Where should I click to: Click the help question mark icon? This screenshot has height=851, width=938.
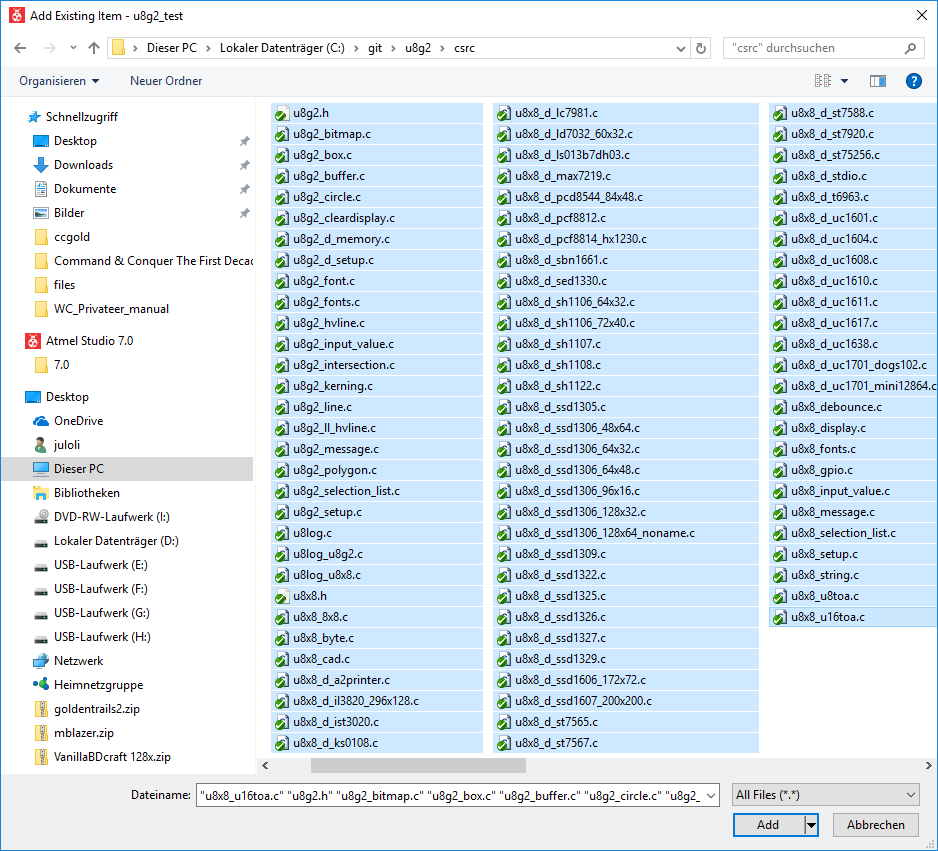(912, 81)
